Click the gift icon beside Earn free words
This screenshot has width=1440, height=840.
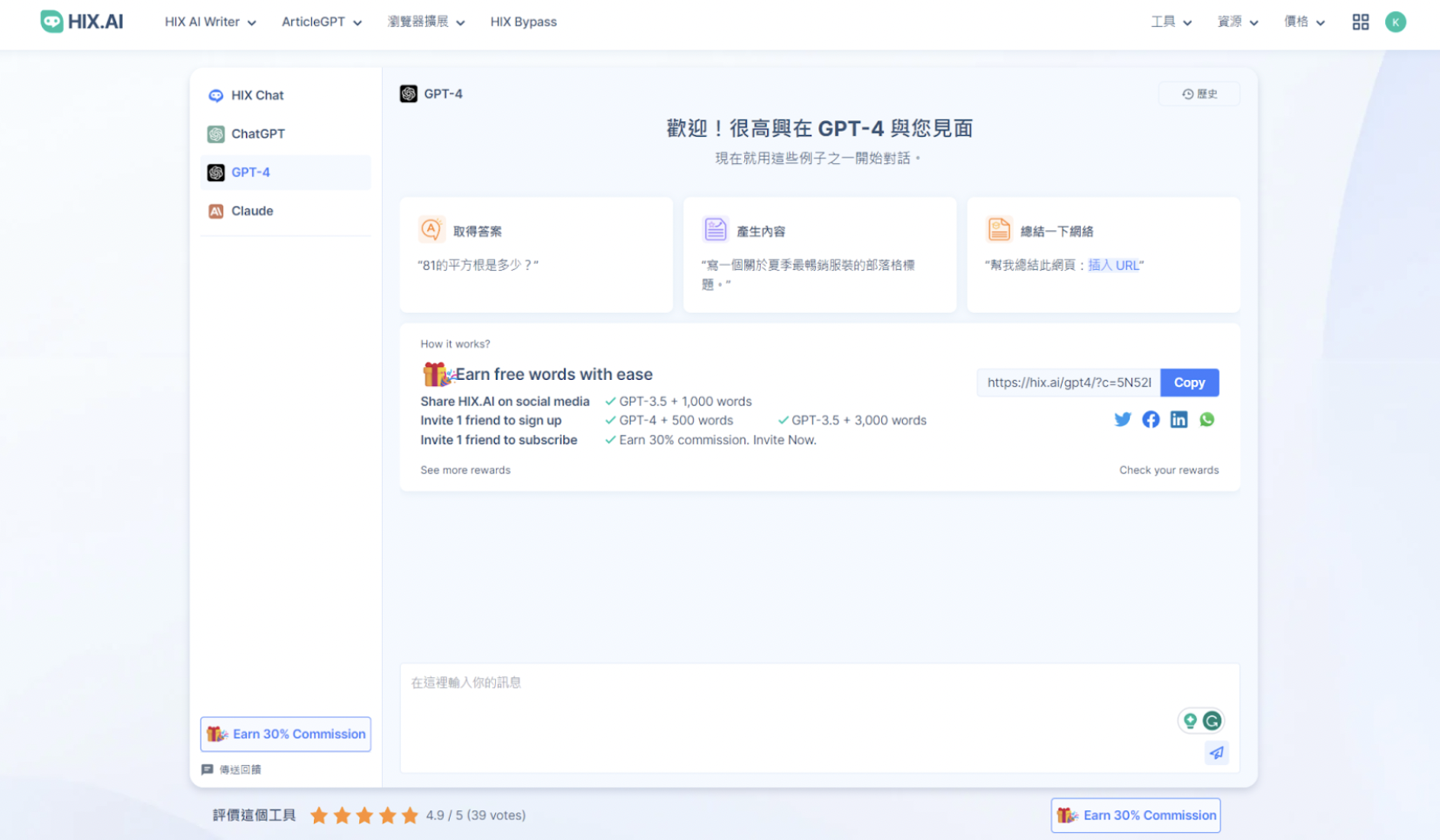(438, 375)
